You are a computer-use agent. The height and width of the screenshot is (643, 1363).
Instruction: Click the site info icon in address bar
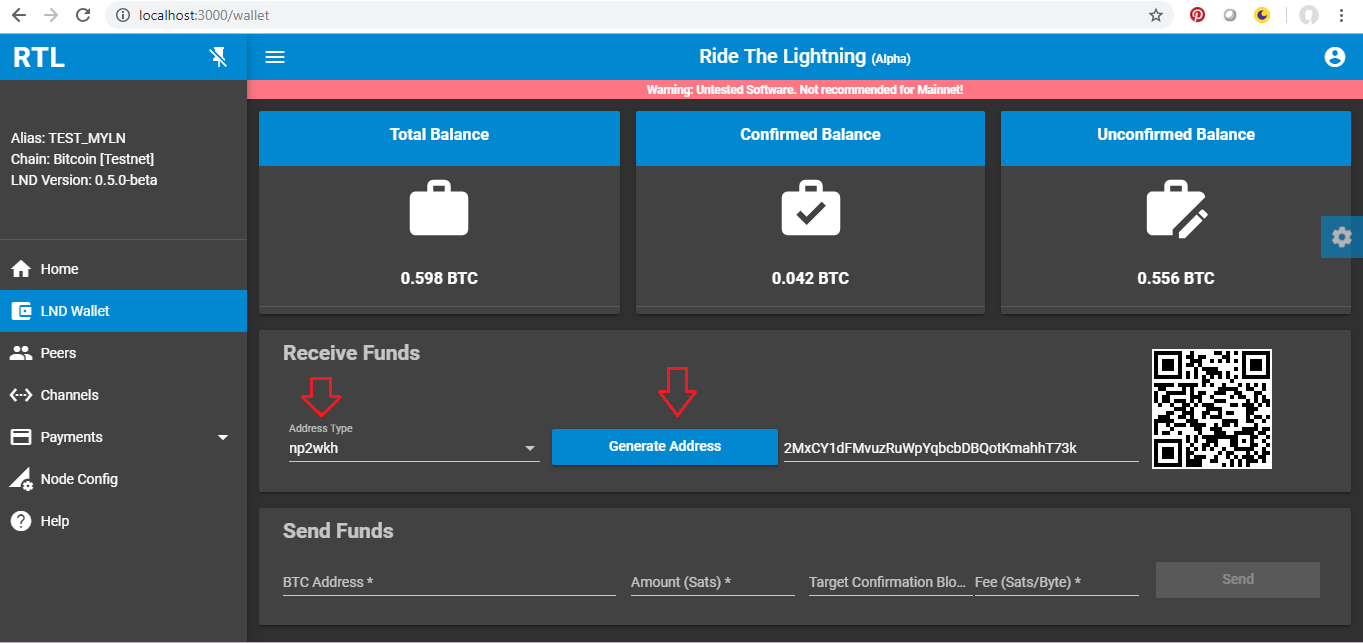(x=122, y=15)
